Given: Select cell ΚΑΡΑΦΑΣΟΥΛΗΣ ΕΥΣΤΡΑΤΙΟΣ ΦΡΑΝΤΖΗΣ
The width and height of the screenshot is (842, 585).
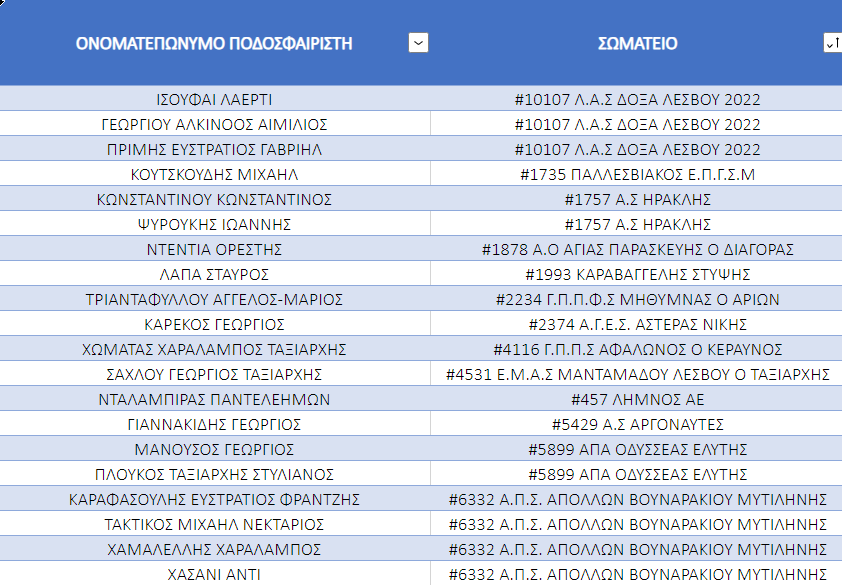Looking at the screenshot, I should 215,498.
